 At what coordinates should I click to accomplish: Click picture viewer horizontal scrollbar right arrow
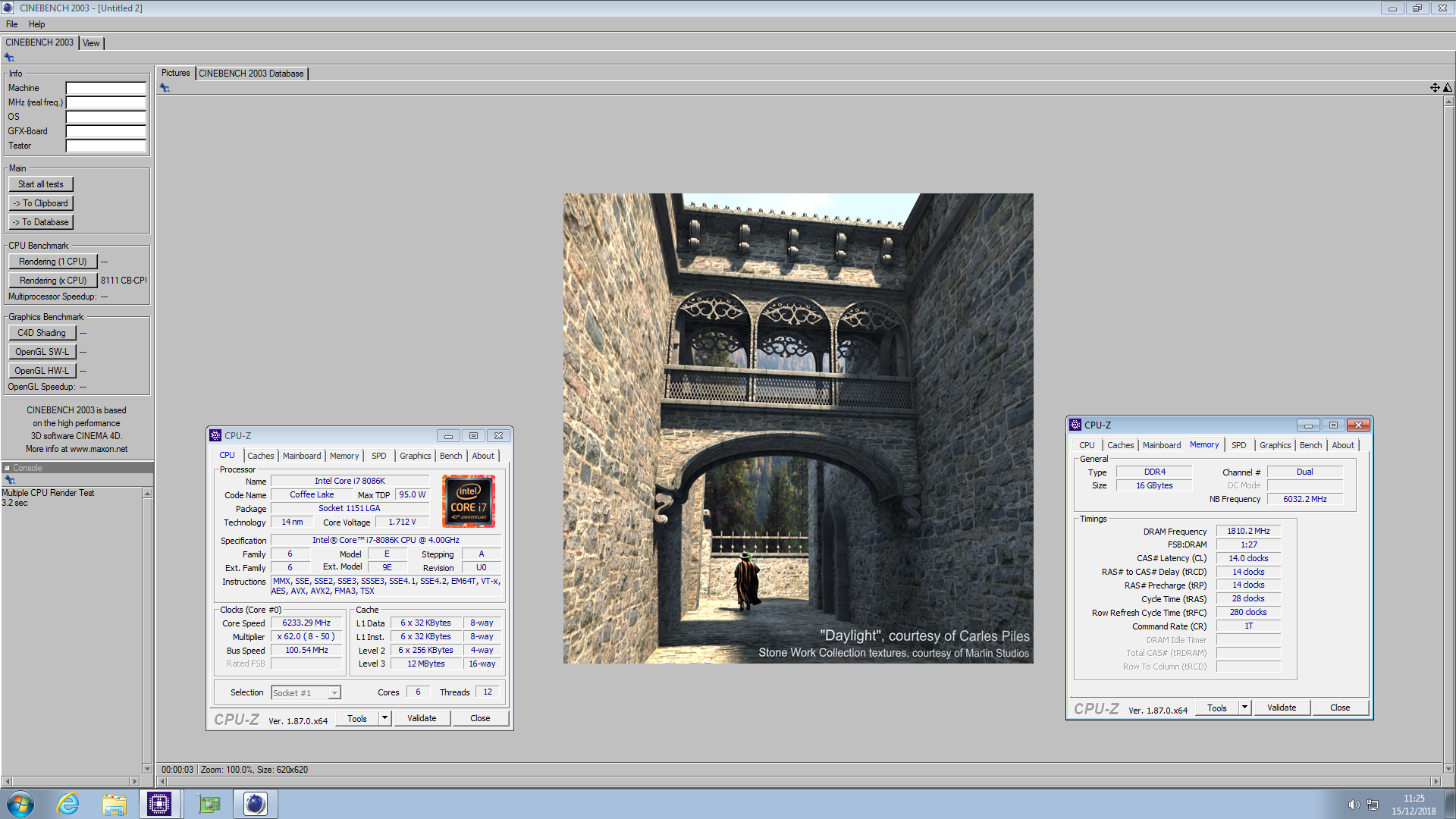[1436, 781]
